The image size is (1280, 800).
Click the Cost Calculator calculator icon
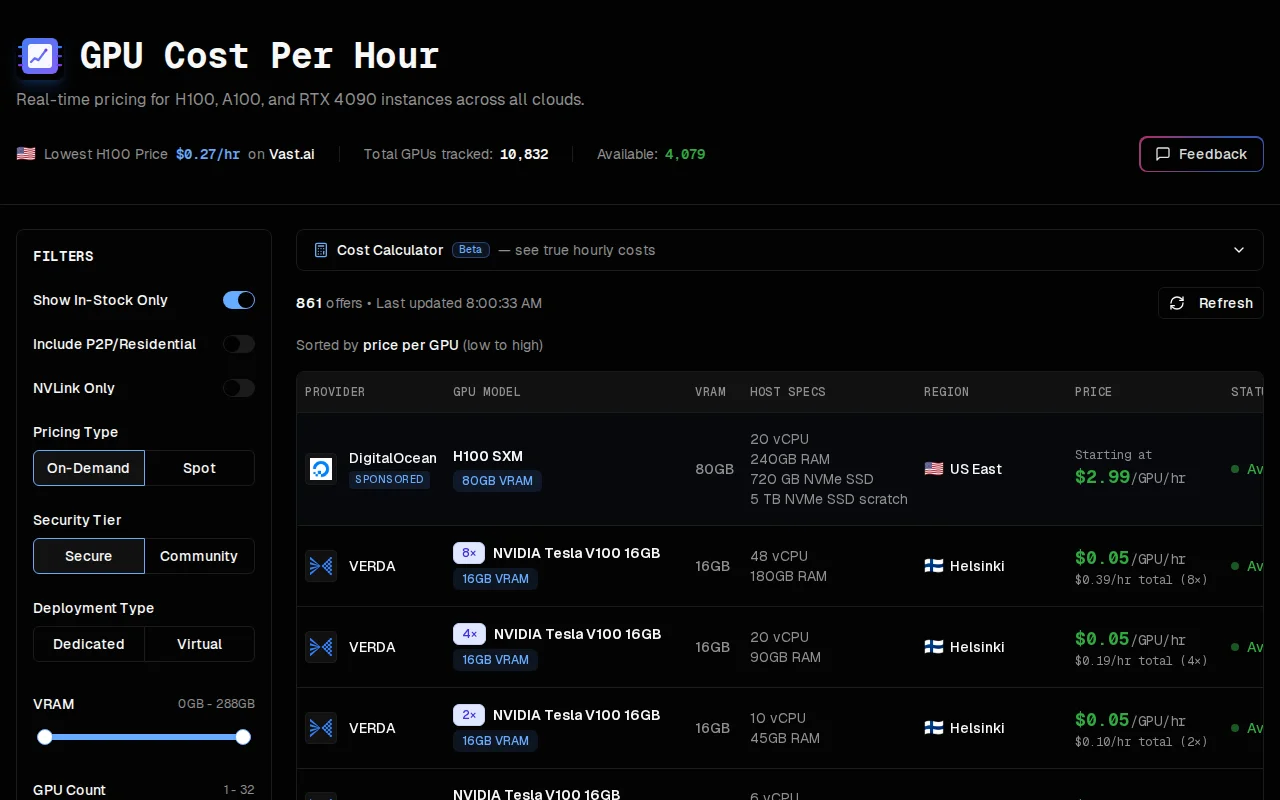point(321,250)
